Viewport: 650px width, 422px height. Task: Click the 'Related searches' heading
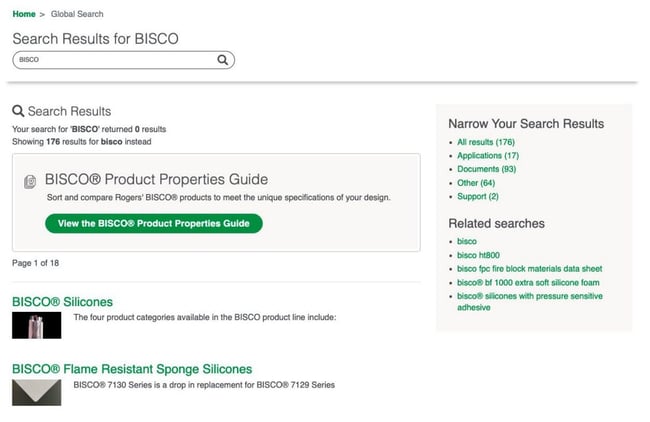(497, 223)
